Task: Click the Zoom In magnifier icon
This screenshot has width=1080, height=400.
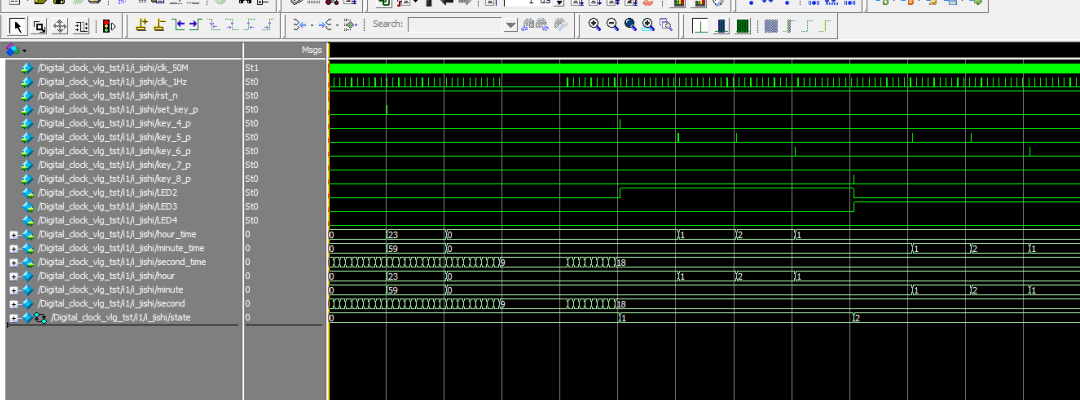Action: [595, 25]
